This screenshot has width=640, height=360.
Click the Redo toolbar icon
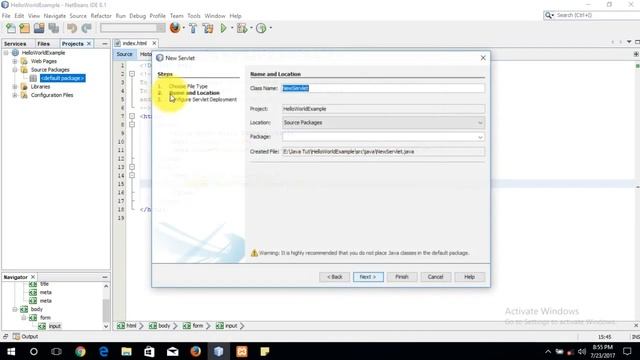point(86,28)
